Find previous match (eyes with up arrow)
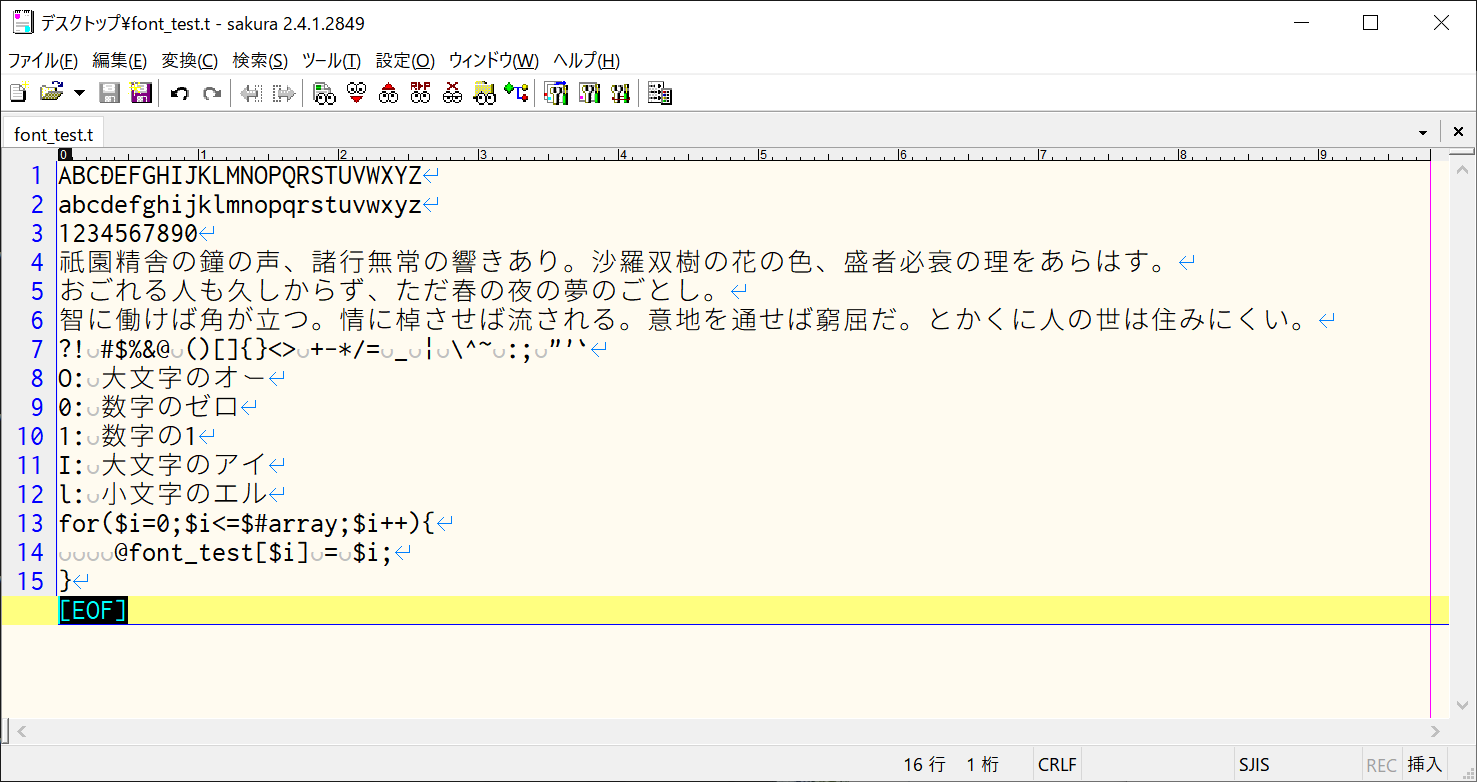This screenshot has width=1477, height=782. pyautogui.click(x=388, y=93)
